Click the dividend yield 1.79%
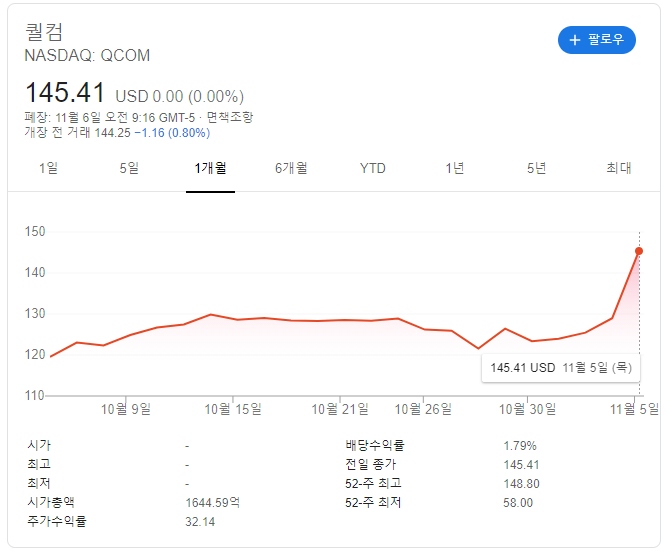The height and width of the screenshot is (551, 670). point(520,446)
